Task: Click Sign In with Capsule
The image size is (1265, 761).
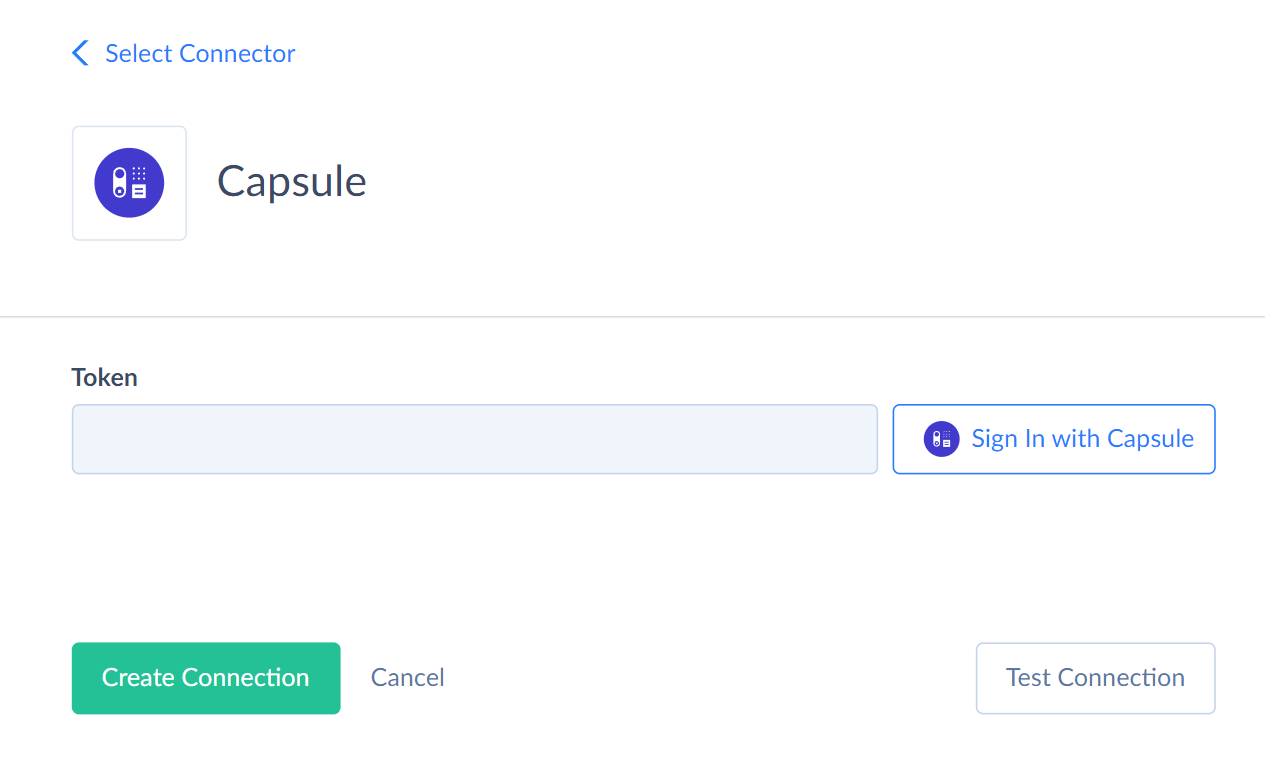Action: click(1053, 438)
